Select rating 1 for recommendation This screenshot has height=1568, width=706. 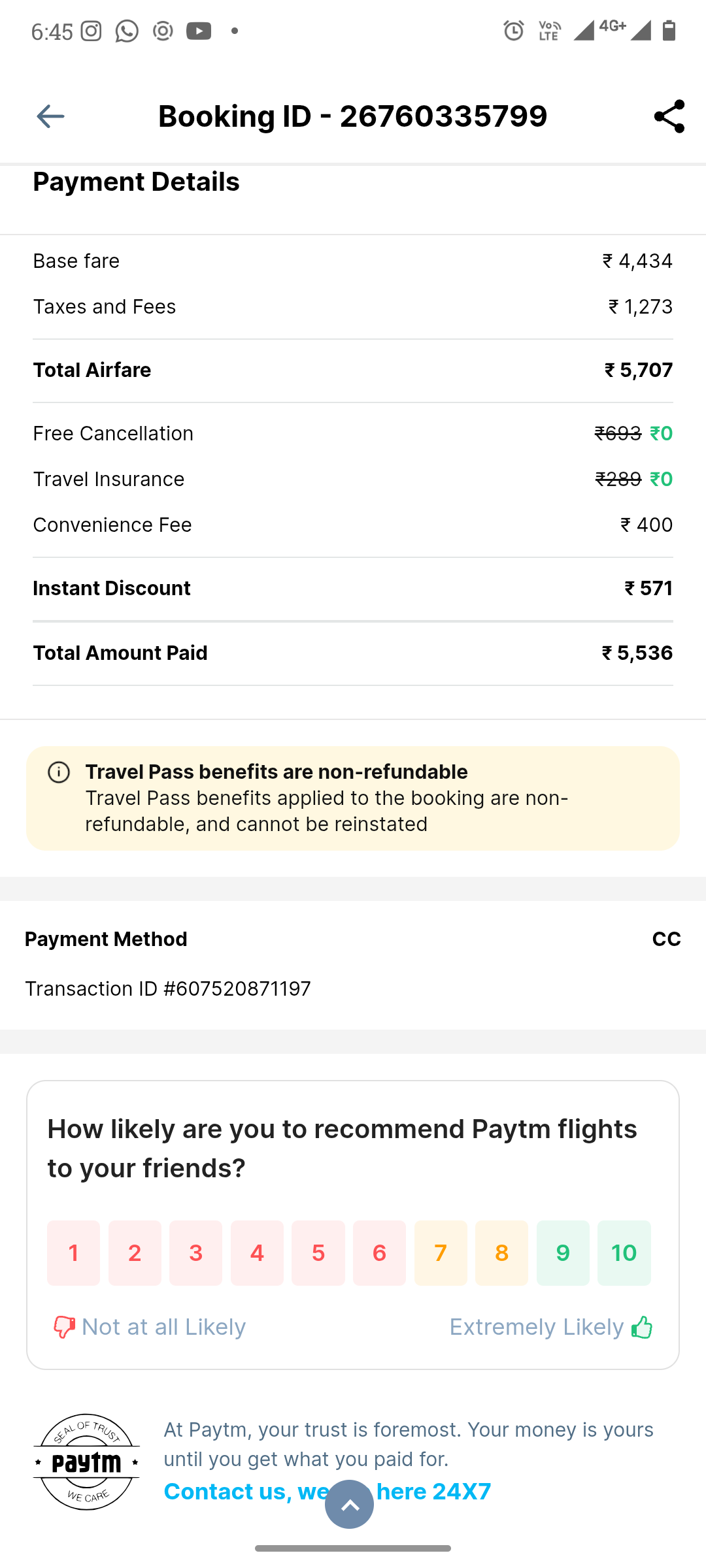click(73, 1252)
